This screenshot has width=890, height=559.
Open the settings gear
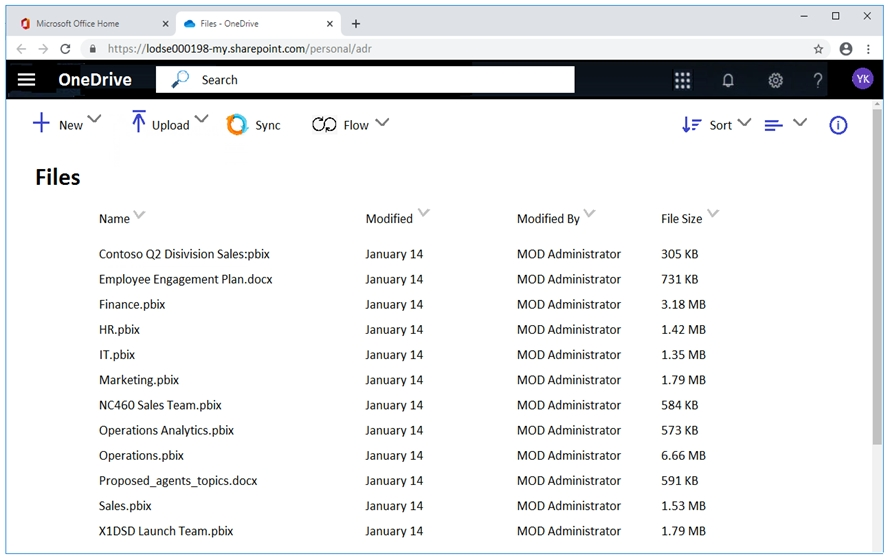click(775, 80)
